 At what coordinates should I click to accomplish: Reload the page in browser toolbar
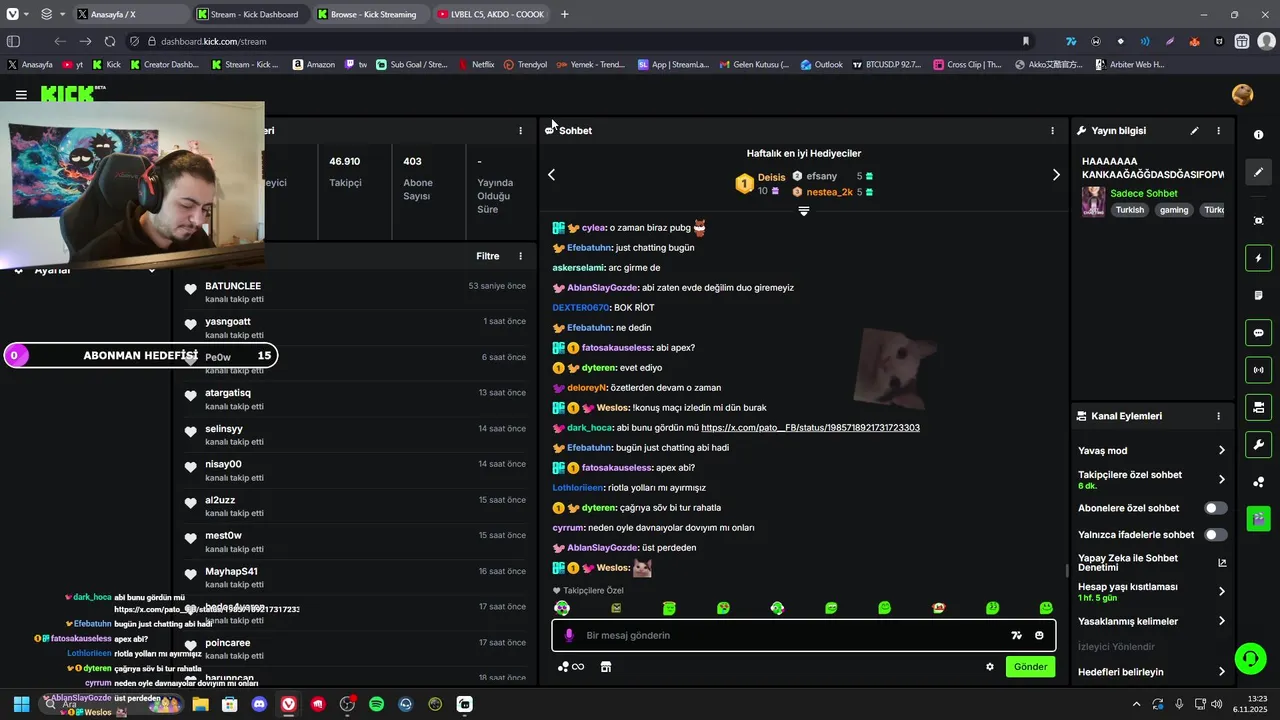[x=110, y=41]
